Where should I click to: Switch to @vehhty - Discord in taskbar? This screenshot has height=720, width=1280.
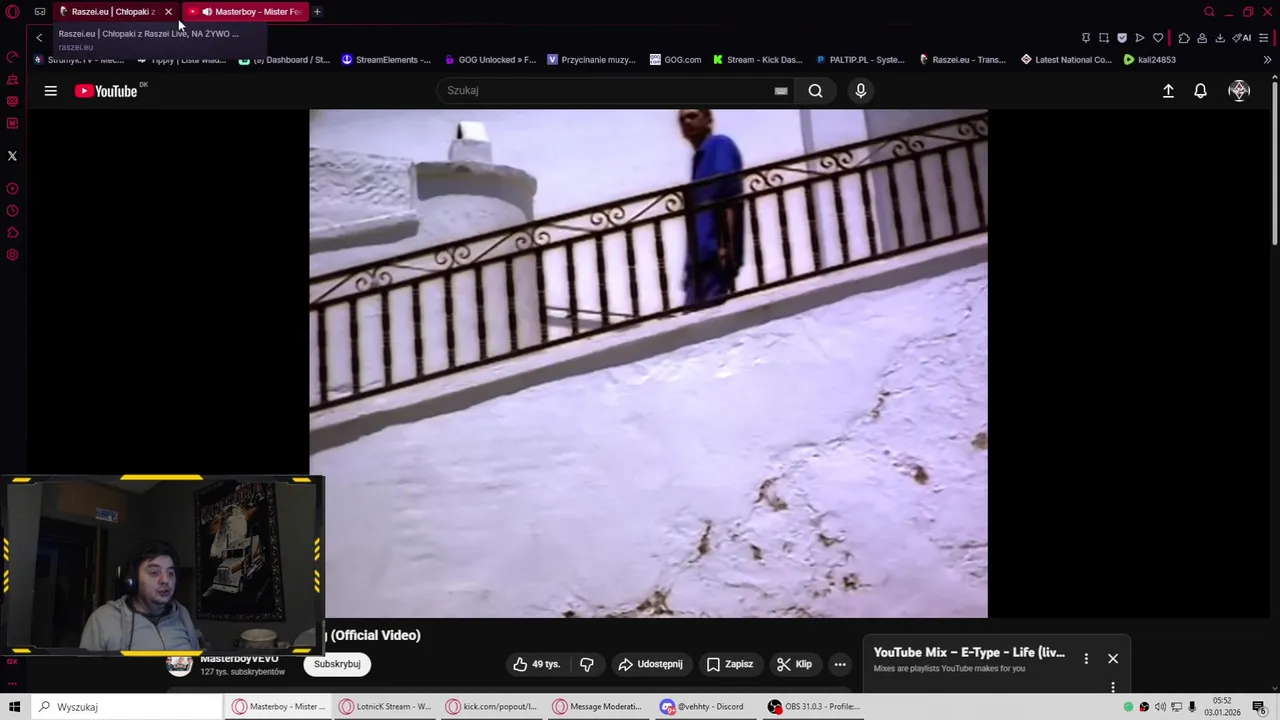[x=704, y=707]
